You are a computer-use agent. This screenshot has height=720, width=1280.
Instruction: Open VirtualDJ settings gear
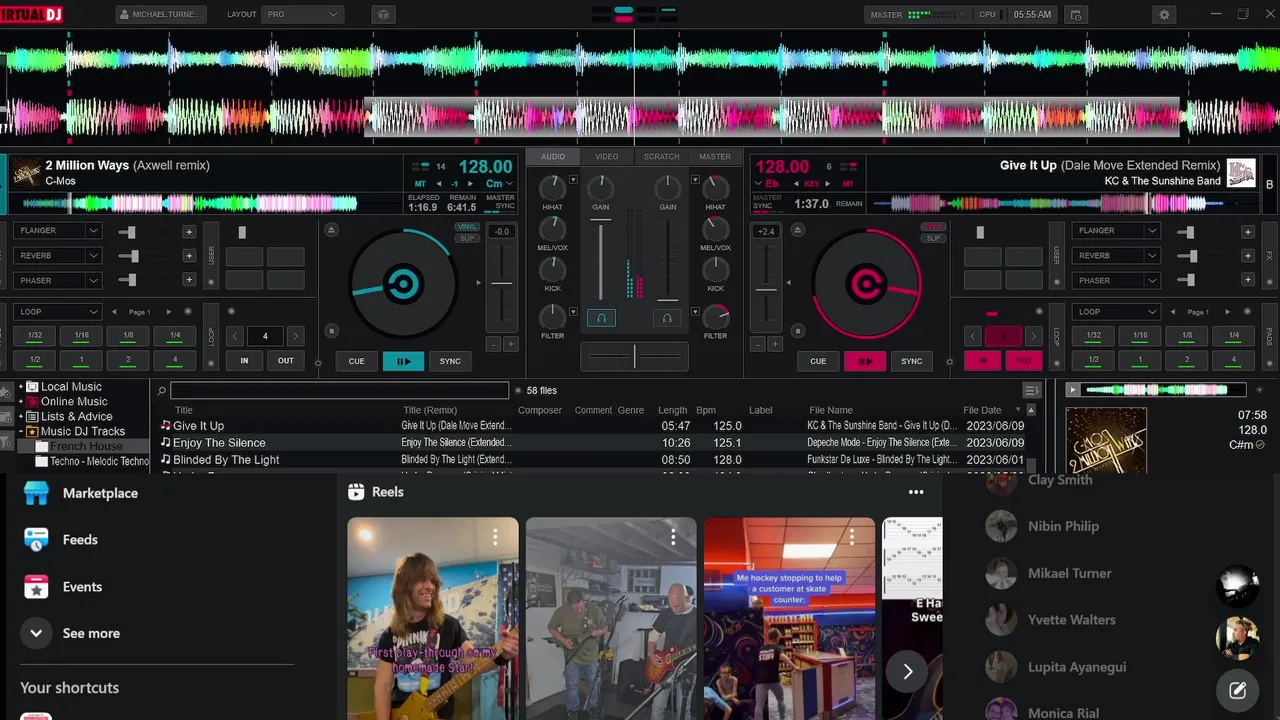(1163, 15)
